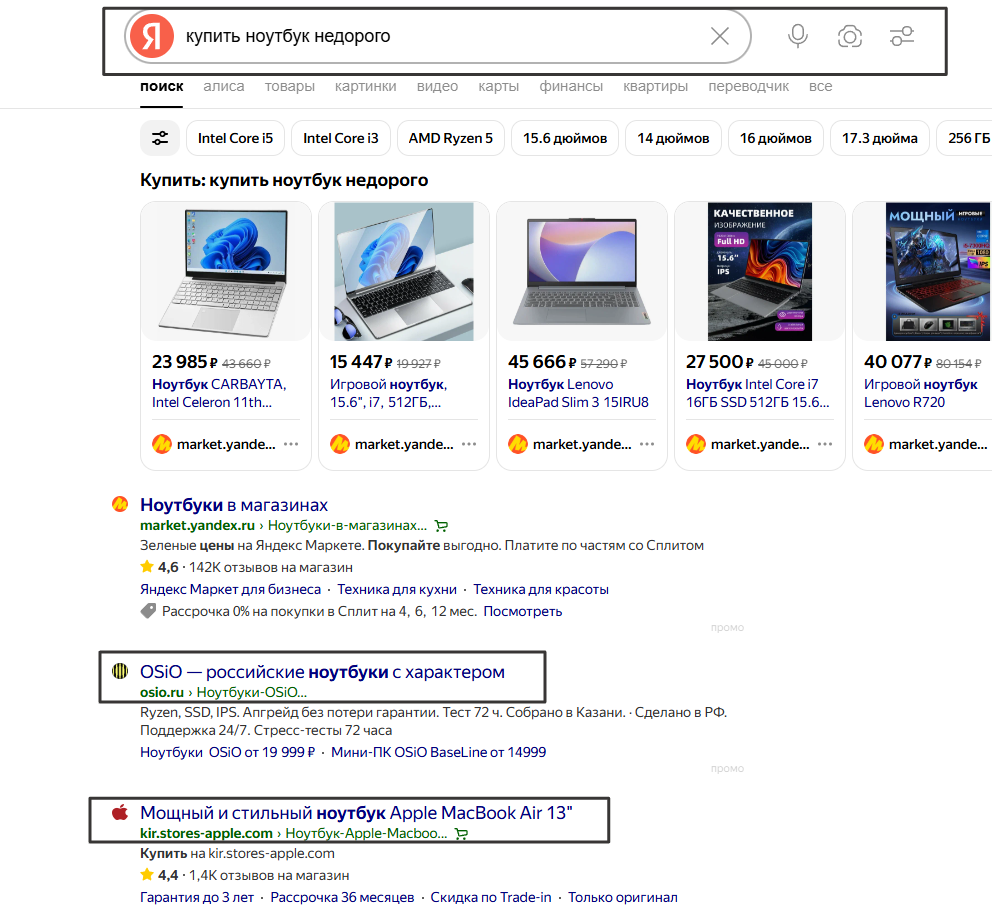
Task: Click Посмотреть link for Сплит installment
Action: pyautogui.click(x=523, y=611)
